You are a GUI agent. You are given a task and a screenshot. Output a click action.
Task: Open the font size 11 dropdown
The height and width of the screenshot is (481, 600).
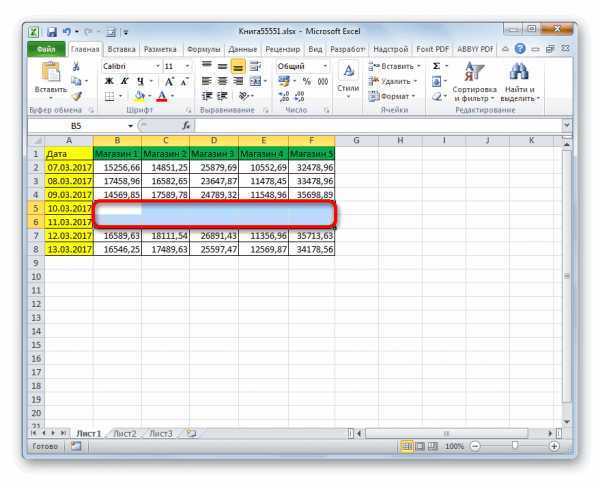[x=187, y=66]
